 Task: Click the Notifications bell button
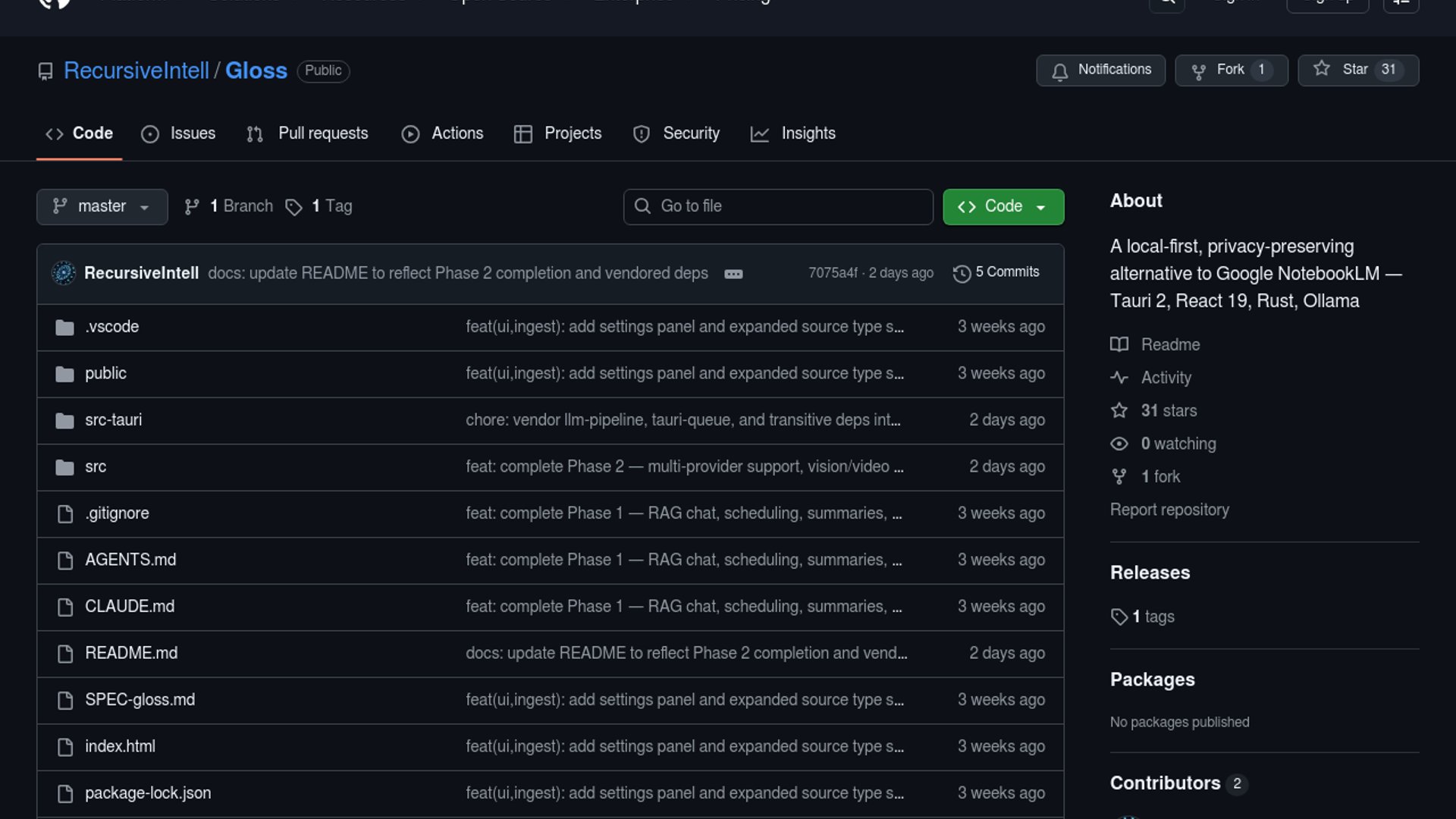click(x=1100, y=70)
